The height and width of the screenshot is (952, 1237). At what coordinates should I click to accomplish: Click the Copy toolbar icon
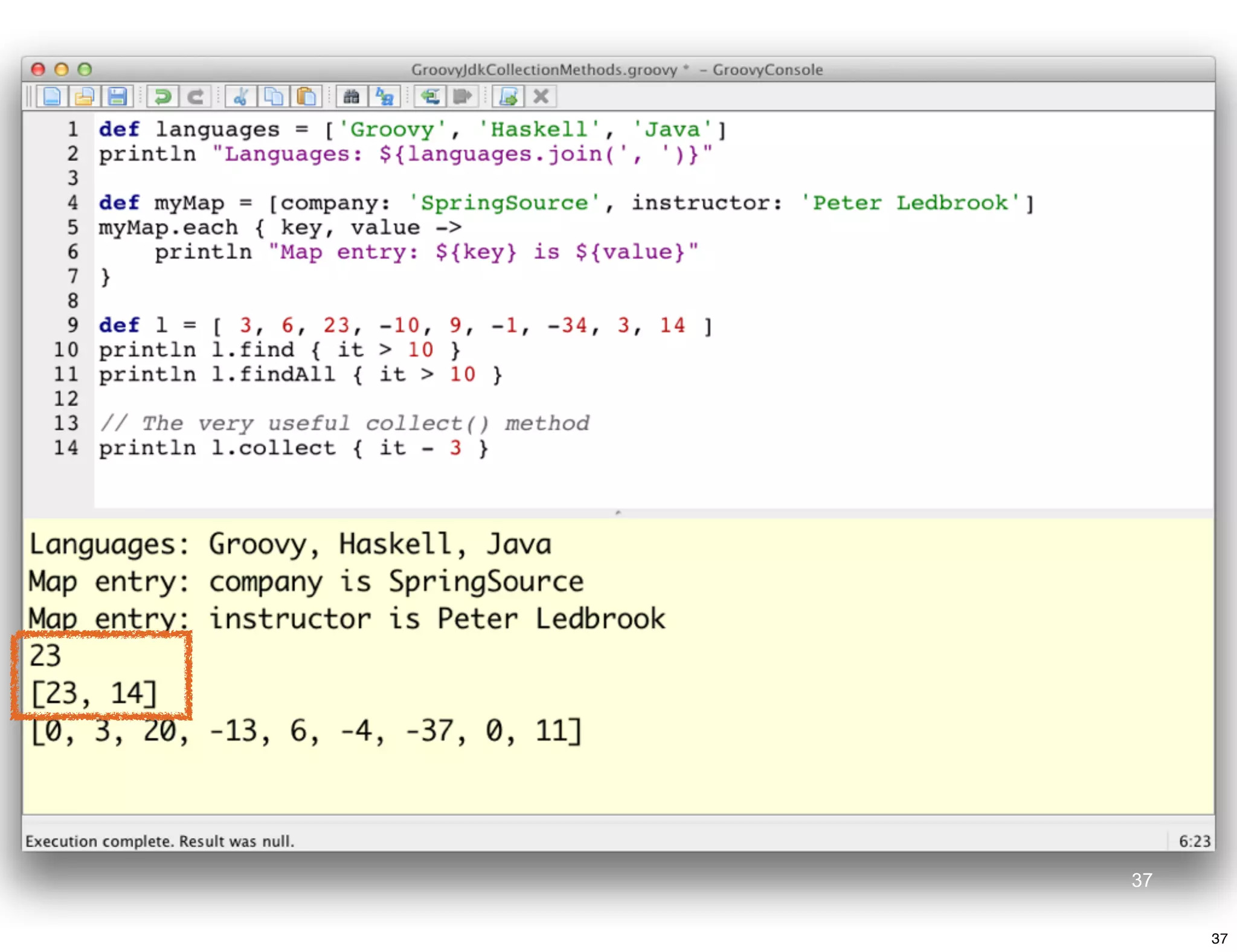point(273,97)
